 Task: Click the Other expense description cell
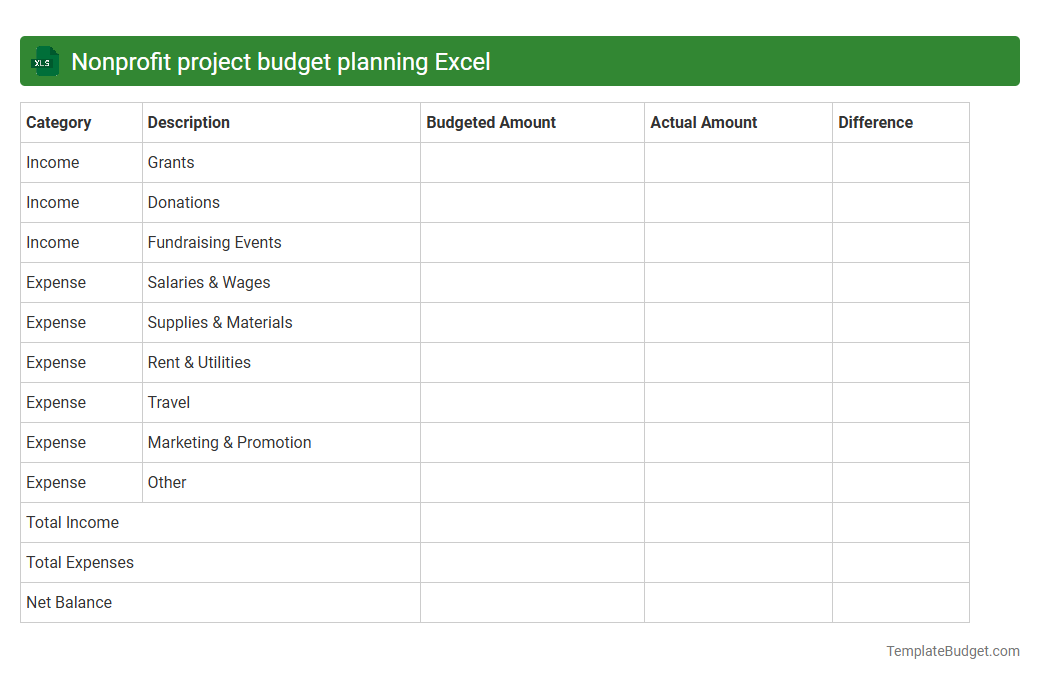pyautogui.click(x=167, y=482)
